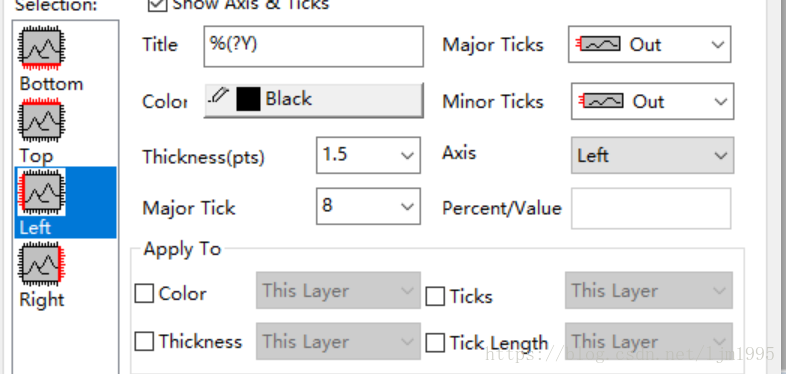Select the Bottom axis icon
786x374 pixels.
coord(41,48)
